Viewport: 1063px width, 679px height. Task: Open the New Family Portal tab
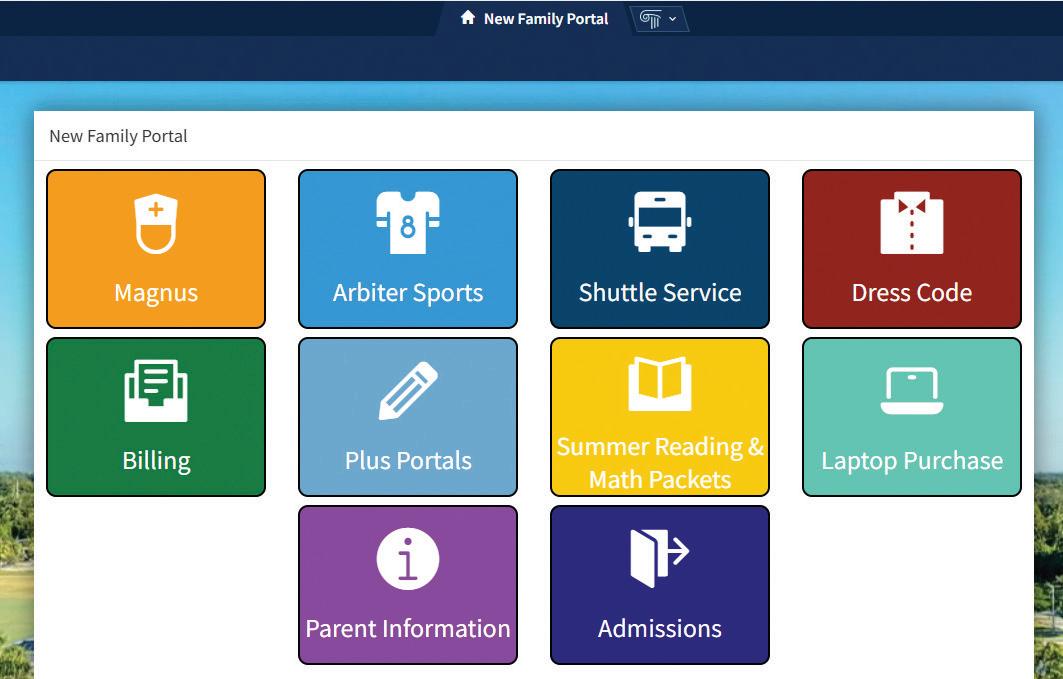pos(534,18)
